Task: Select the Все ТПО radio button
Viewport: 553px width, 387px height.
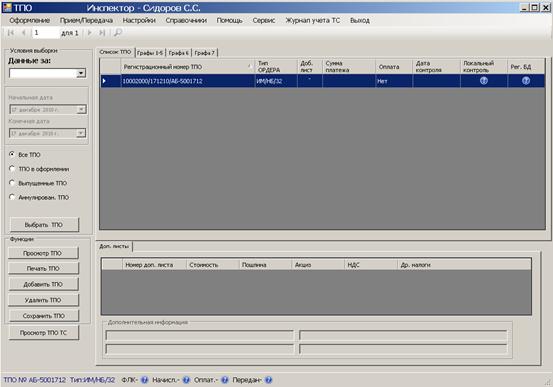Action: tap(12, 154)
